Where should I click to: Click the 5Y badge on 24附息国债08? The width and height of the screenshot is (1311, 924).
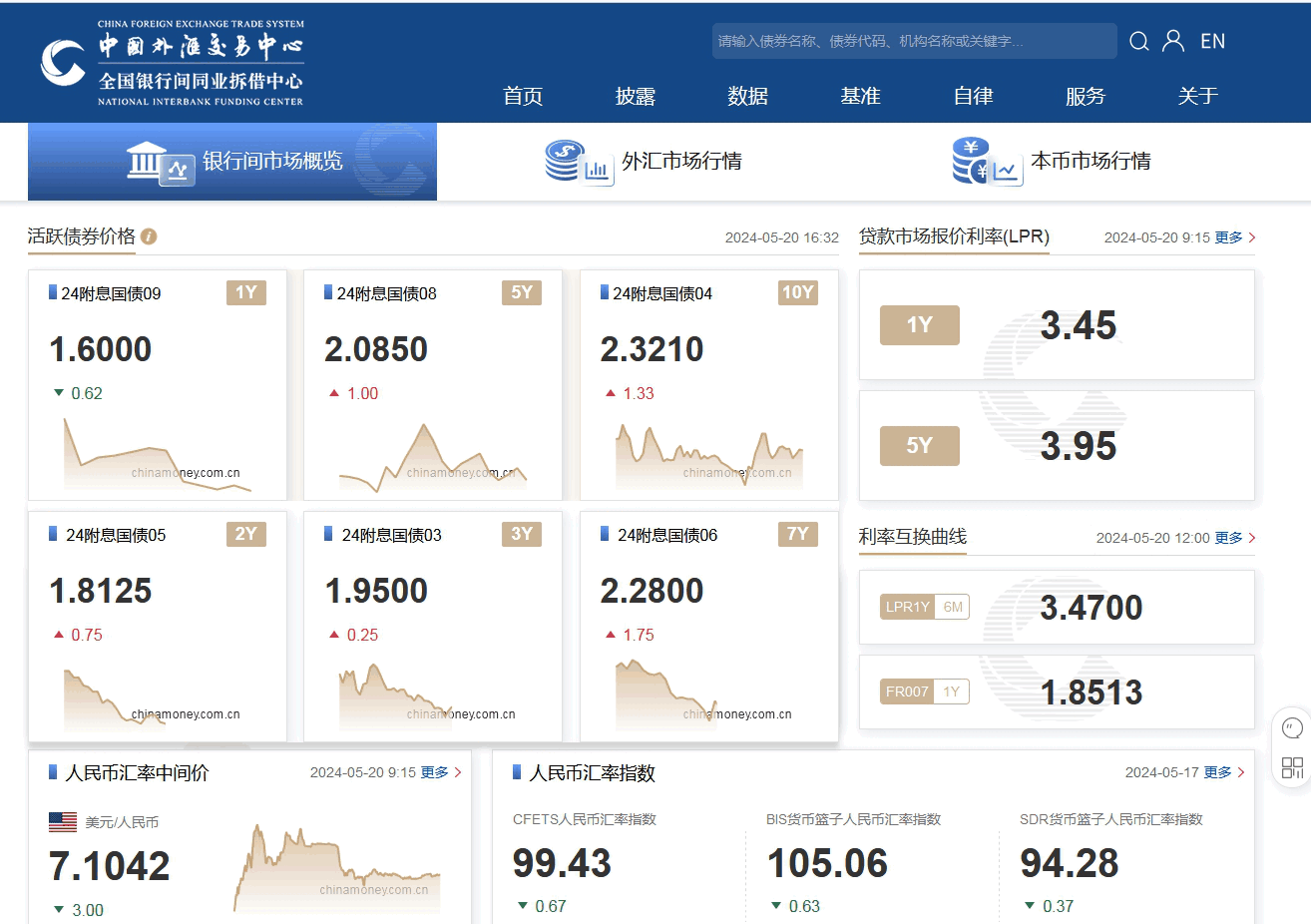click(522, 292)
